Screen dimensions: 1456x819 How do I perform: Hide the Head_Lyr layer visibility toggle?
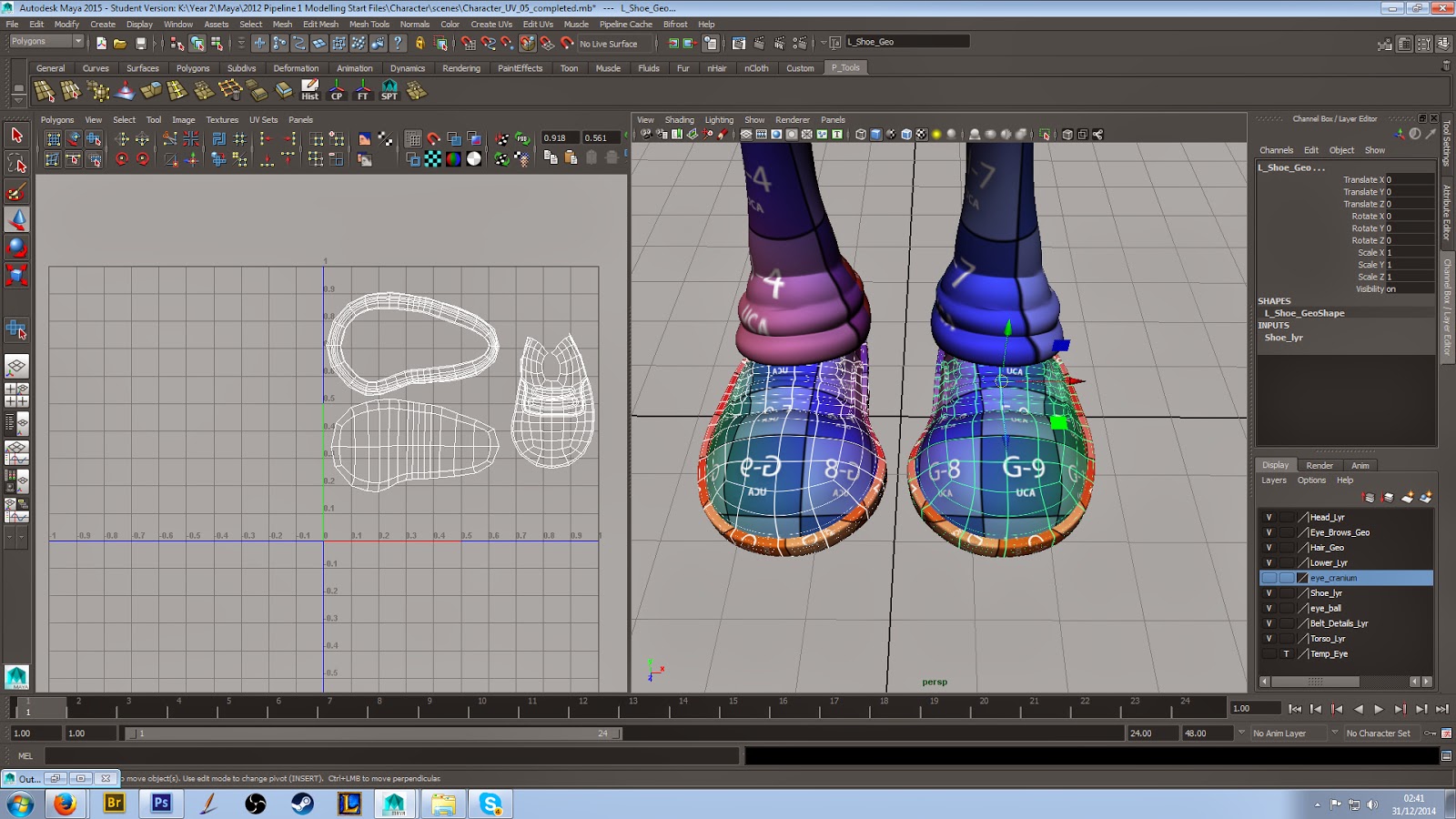(1269, 516)
